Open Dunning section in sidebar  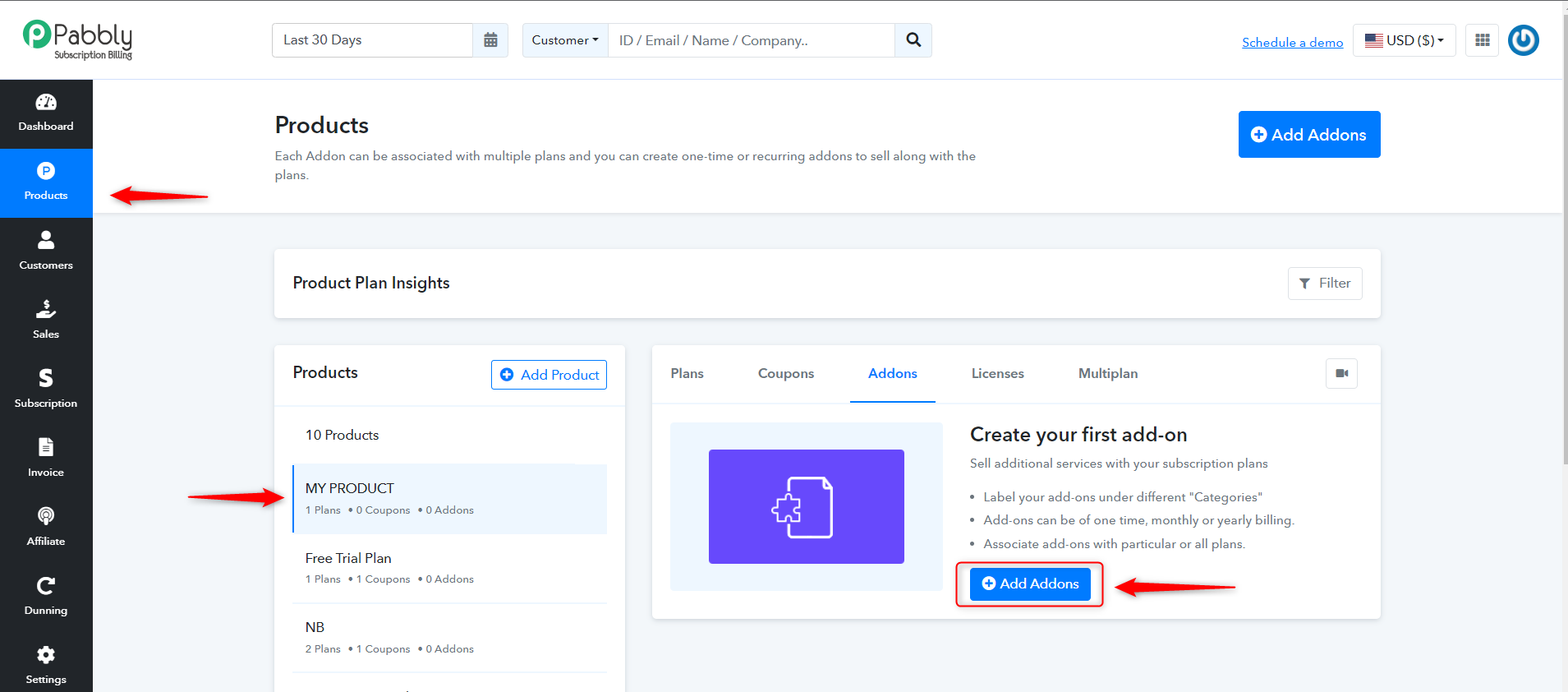click(46, 597)
